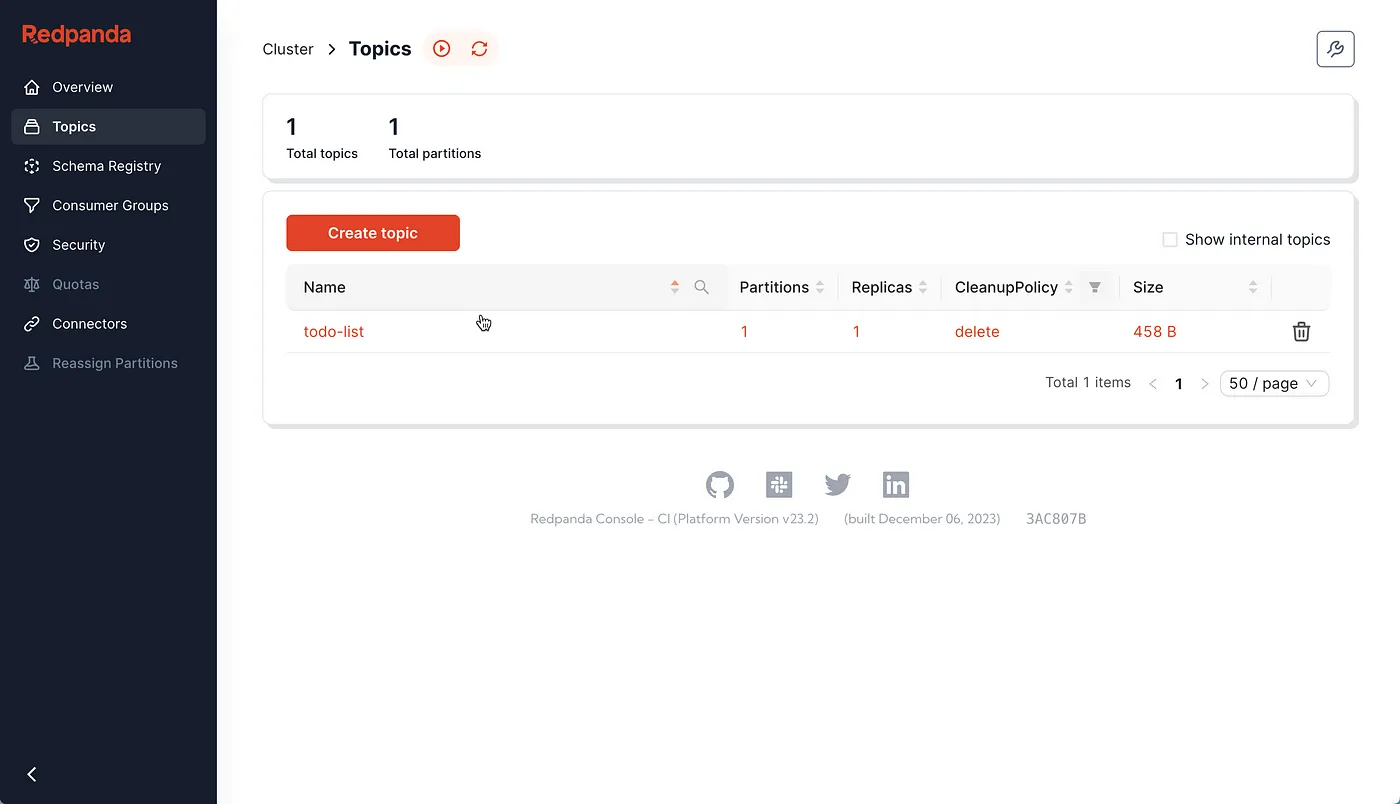1400x804 pixels.
Task: Open the Reassign Partitions section
Action: (115, 363)
